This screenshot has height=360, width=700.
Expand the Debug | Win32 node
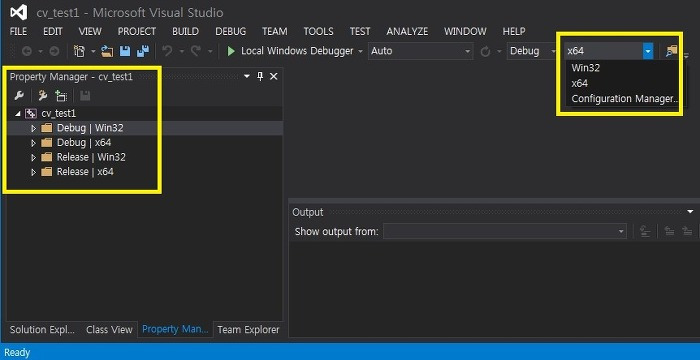click(x=33, y=129)
